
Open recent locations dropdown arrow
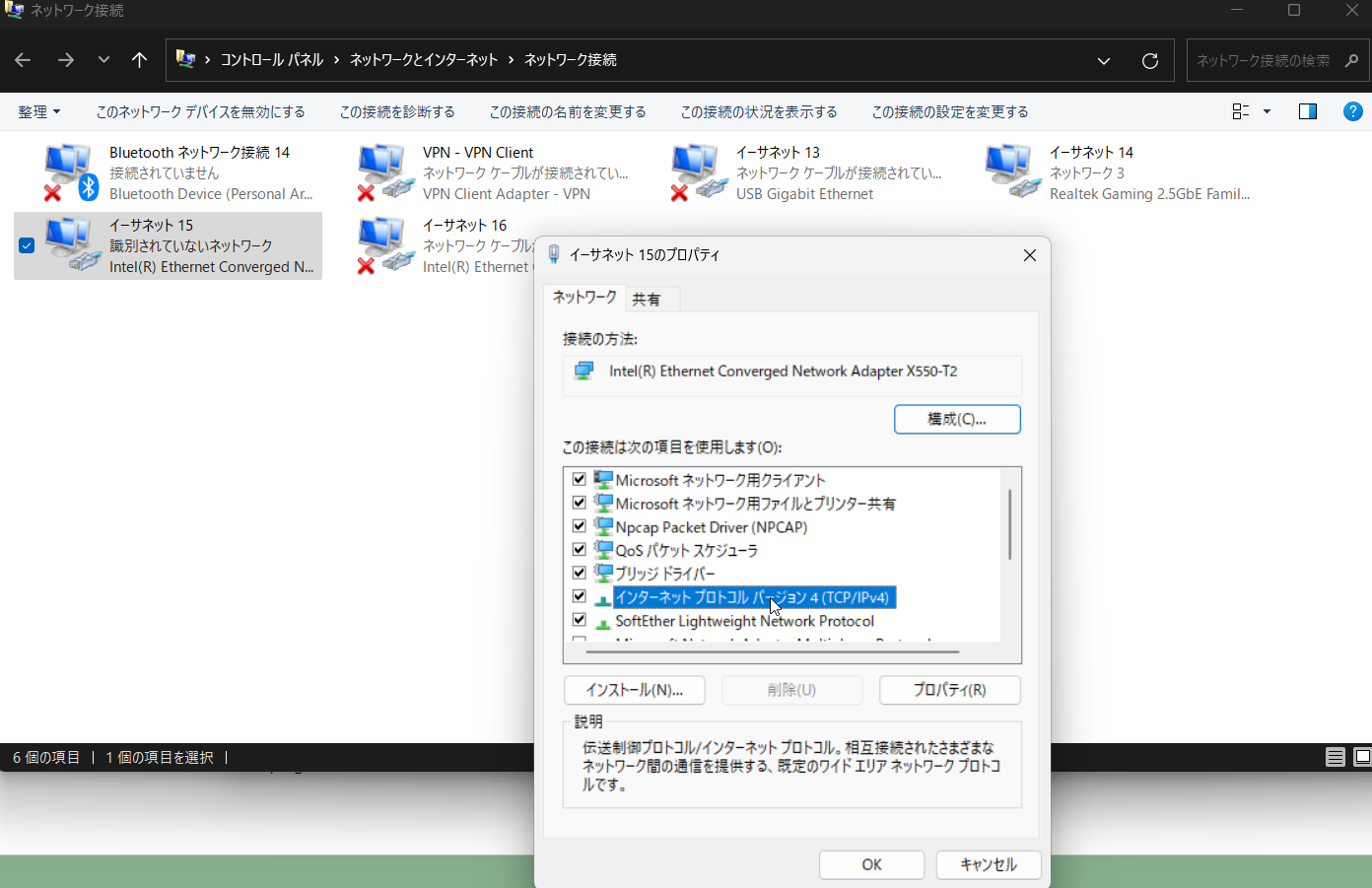[x=103, y=60]
